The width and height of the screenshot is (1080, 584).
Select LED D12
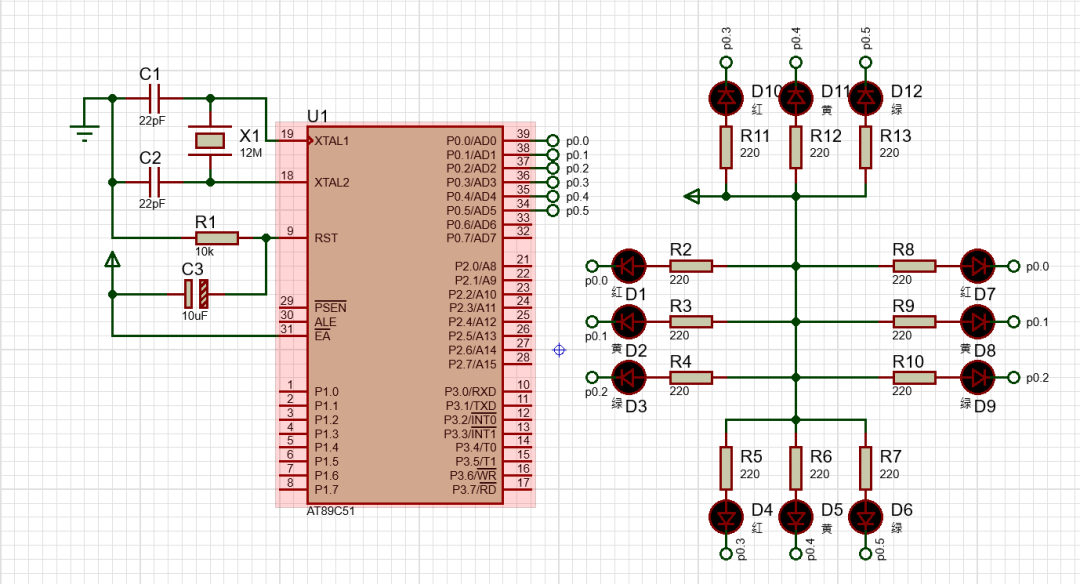click(866, 98)
